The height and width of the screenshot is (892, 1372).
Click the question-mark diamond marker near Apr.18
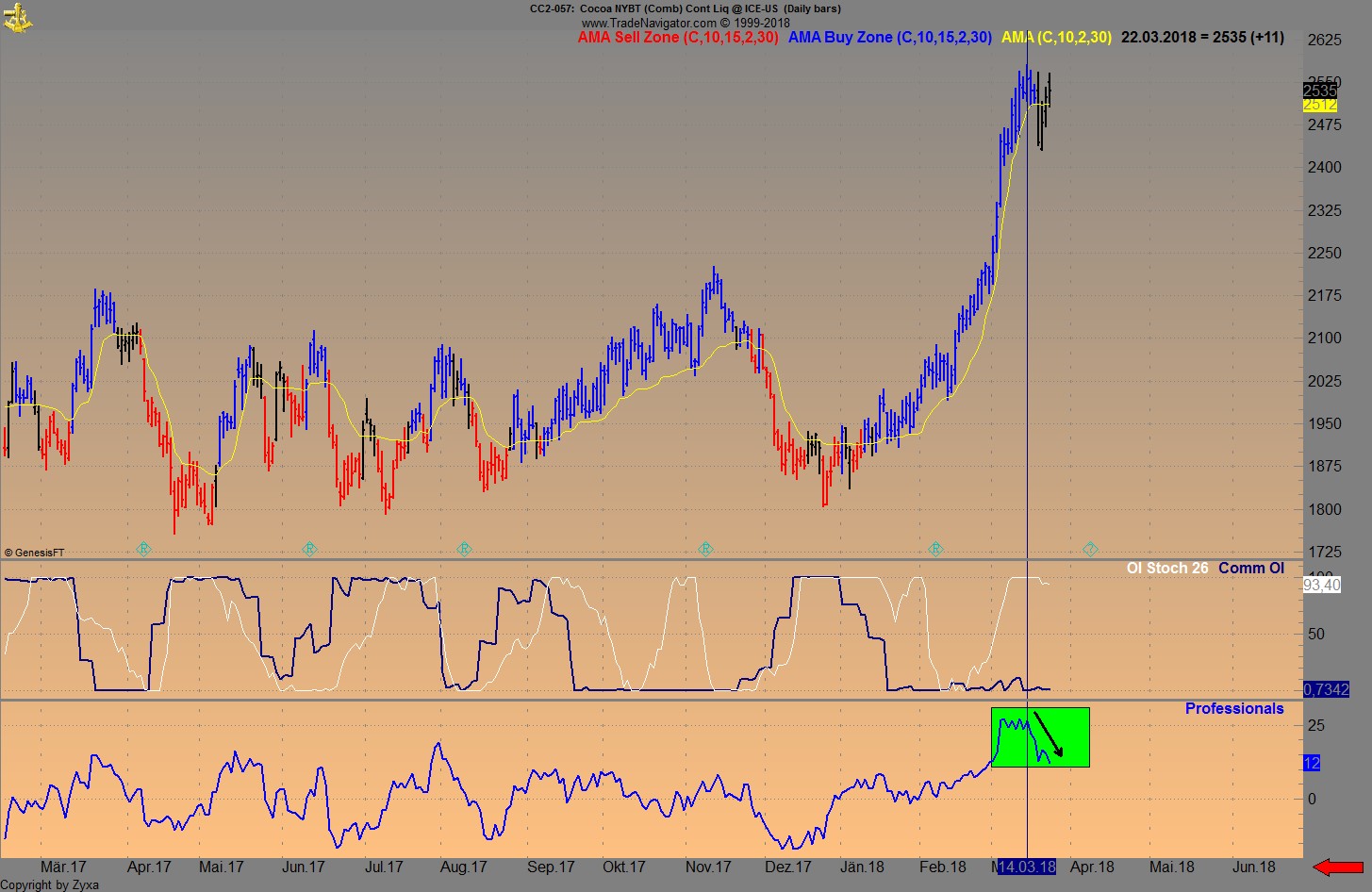(1090, 548)
